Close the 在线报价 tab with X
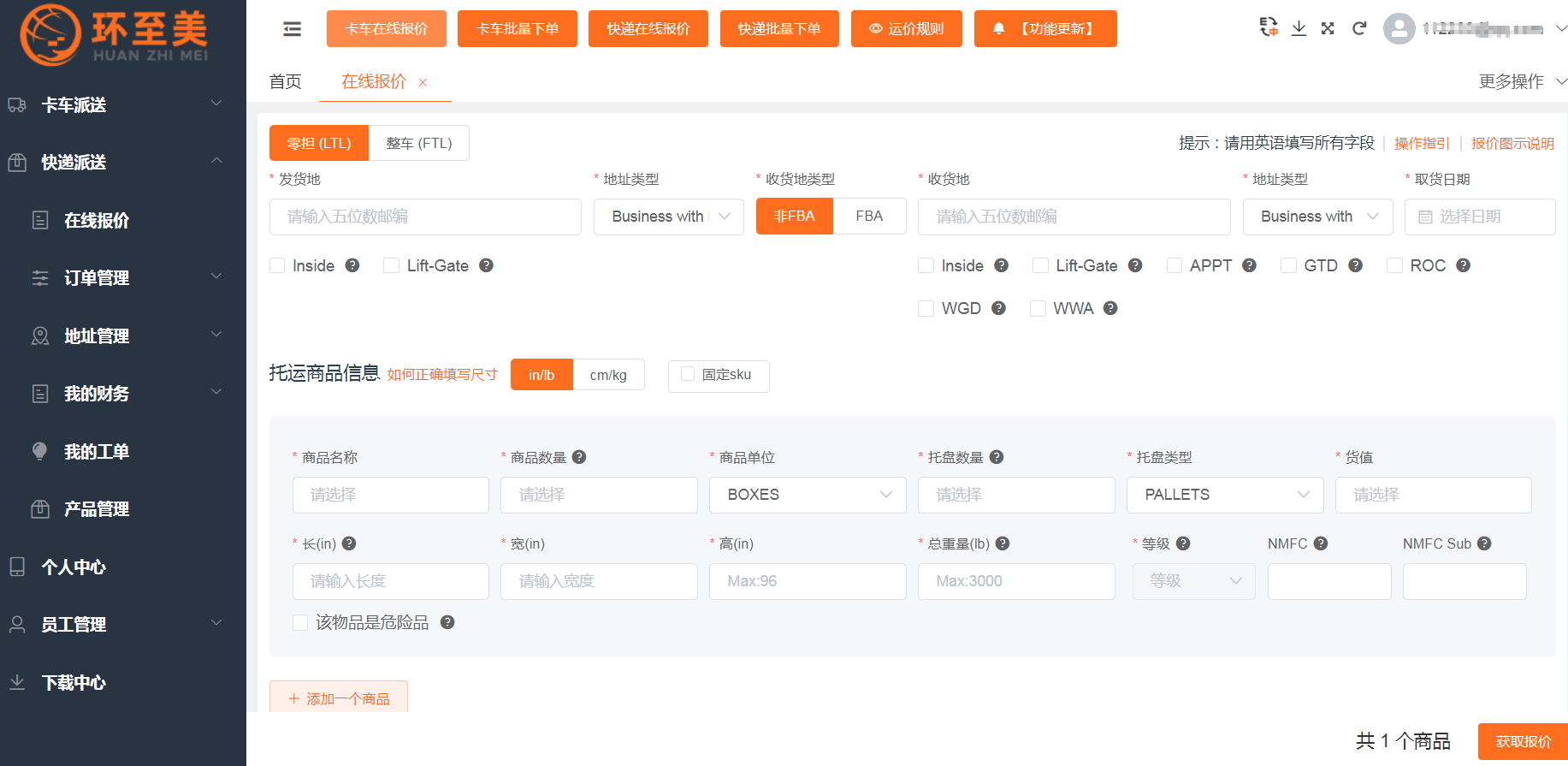The image size is (1568, 766). point(423,82)
